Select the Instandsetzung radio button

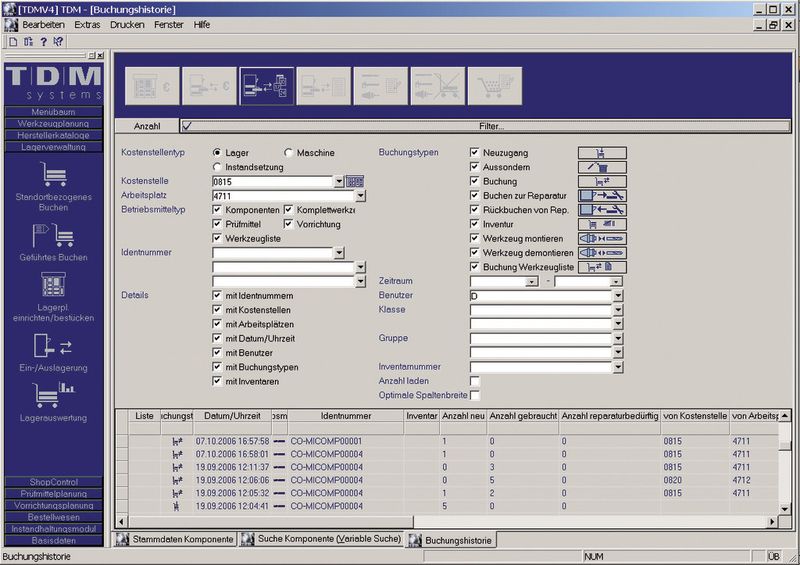pos(217,167)
